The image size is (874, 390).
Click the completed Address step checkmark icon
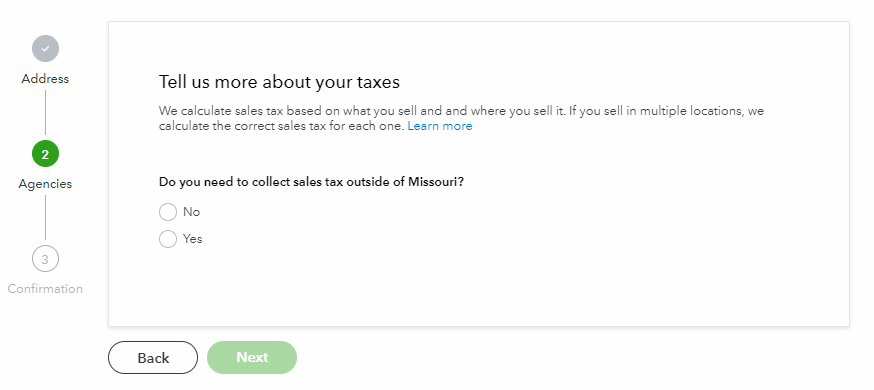45,48
